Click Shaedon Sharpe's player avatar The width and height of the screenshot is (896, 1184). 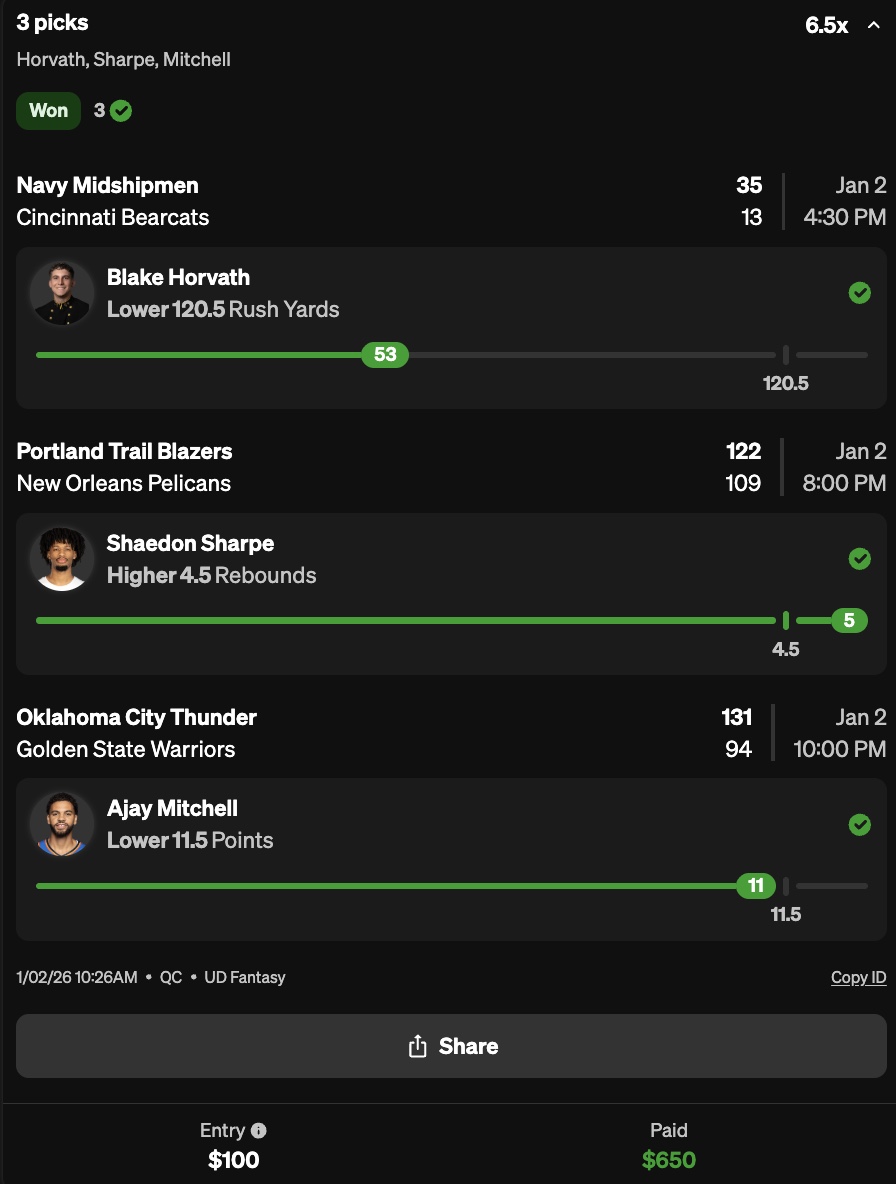pos(62,559)
